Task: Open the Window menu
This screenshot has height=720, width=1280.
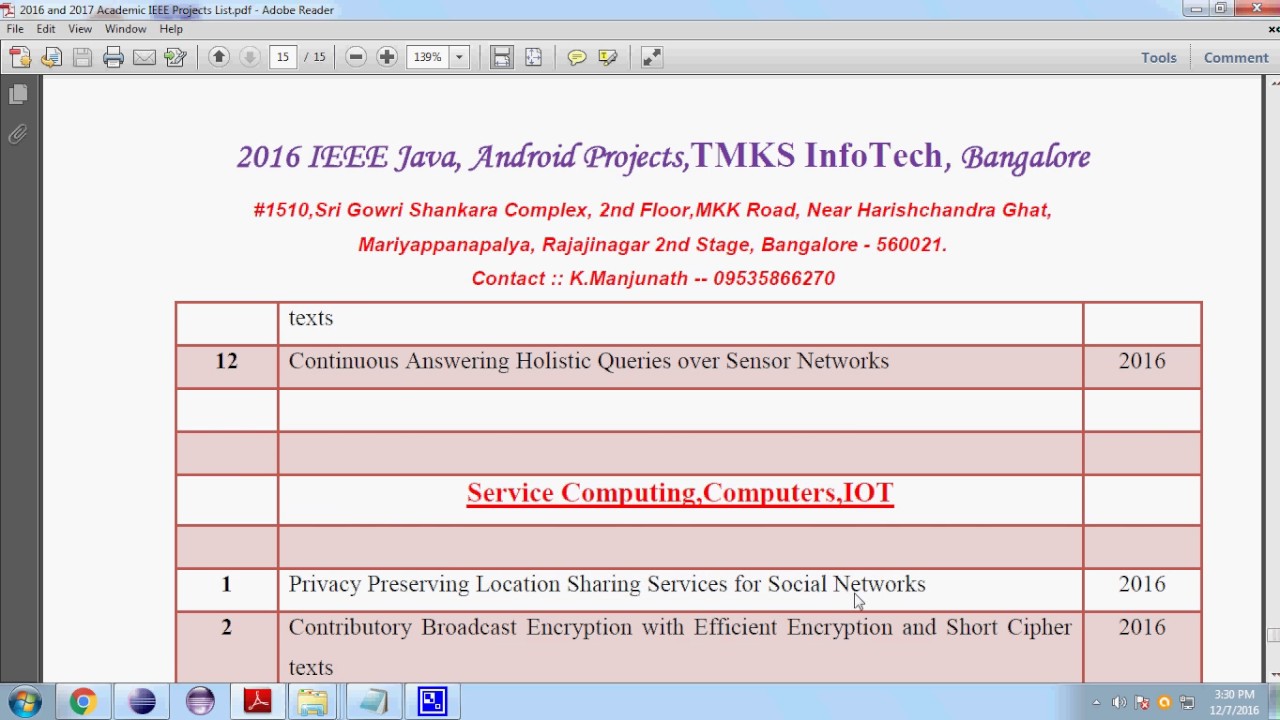Action: point(125,29)
